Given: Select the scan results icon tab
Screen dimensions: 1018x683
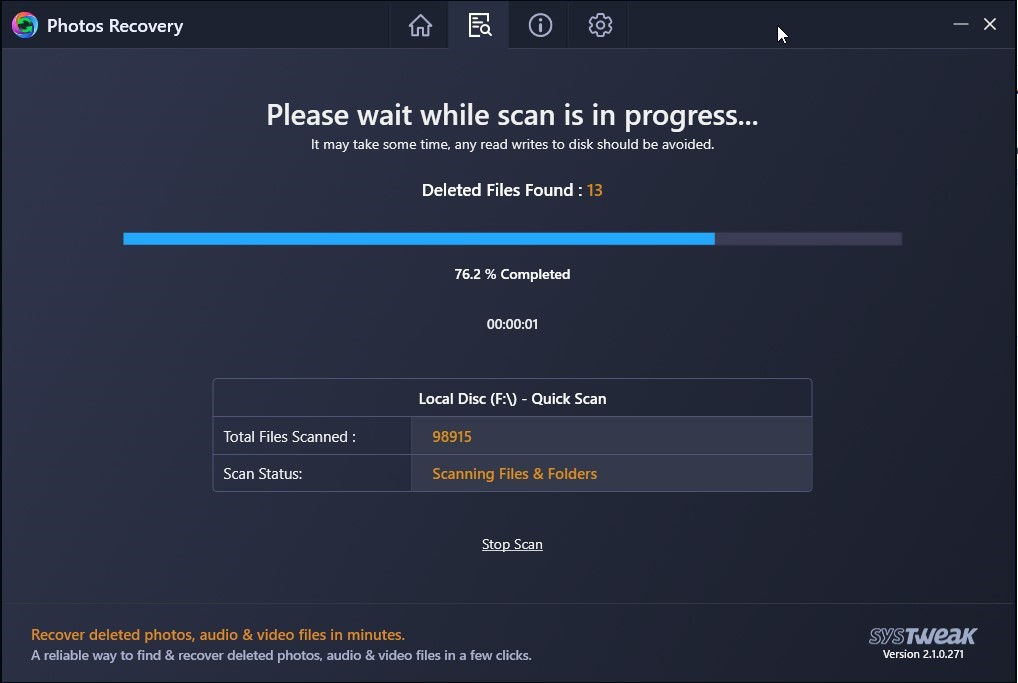Looking at the screenshot, I should pos(479,25).
